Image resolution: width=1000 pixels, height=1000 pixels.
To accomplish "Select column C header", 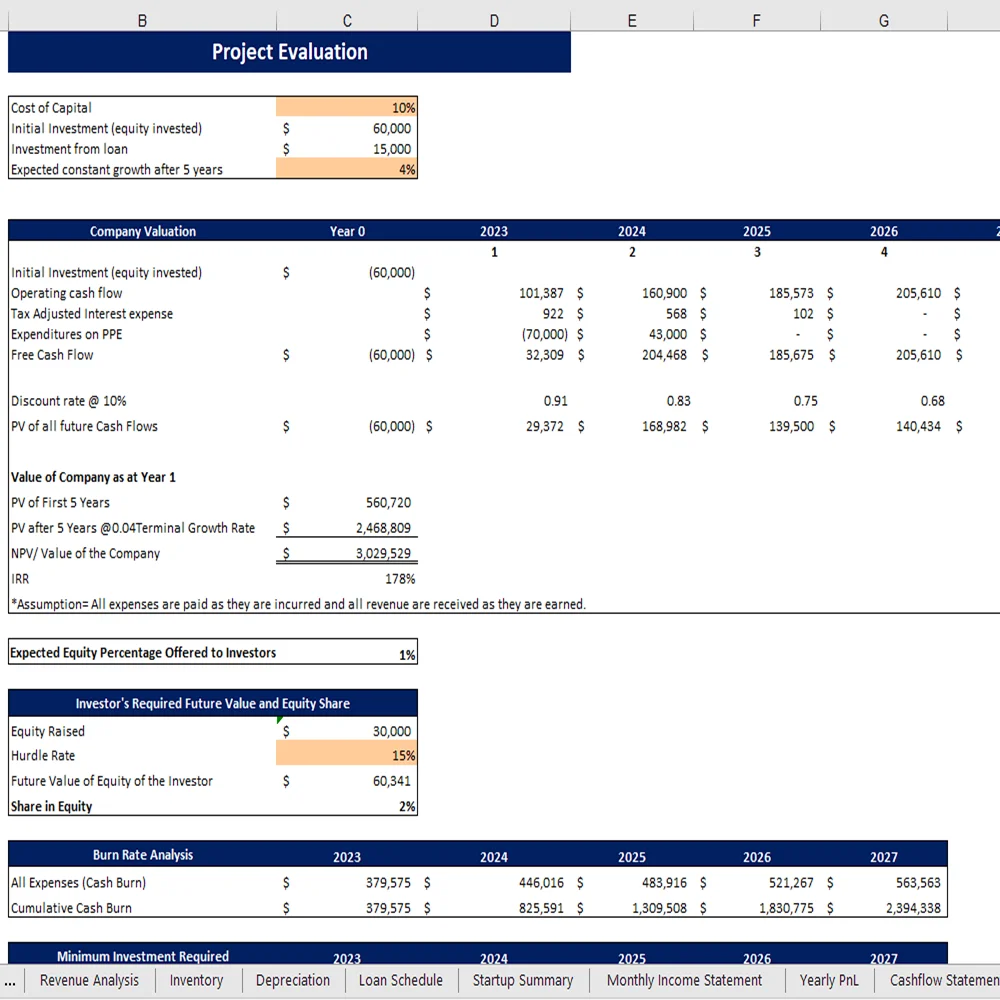I will click(x=347, y=21).
